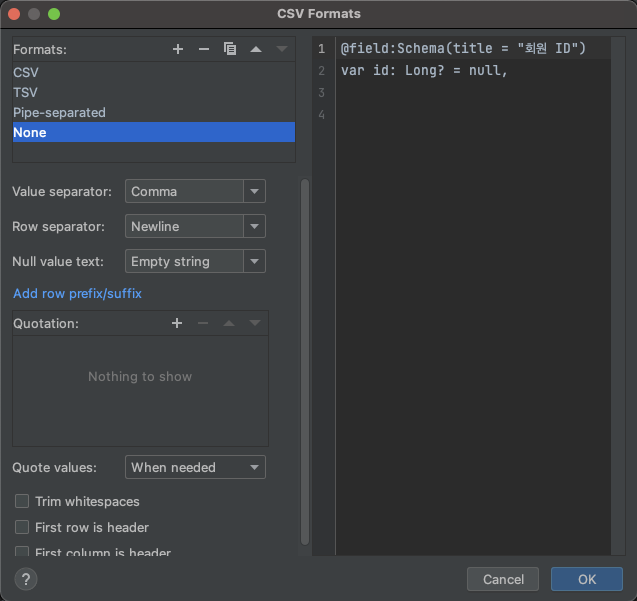Edit the Comma value separator field
Viewport: 637px width, 601px height.
coord(184,191)
